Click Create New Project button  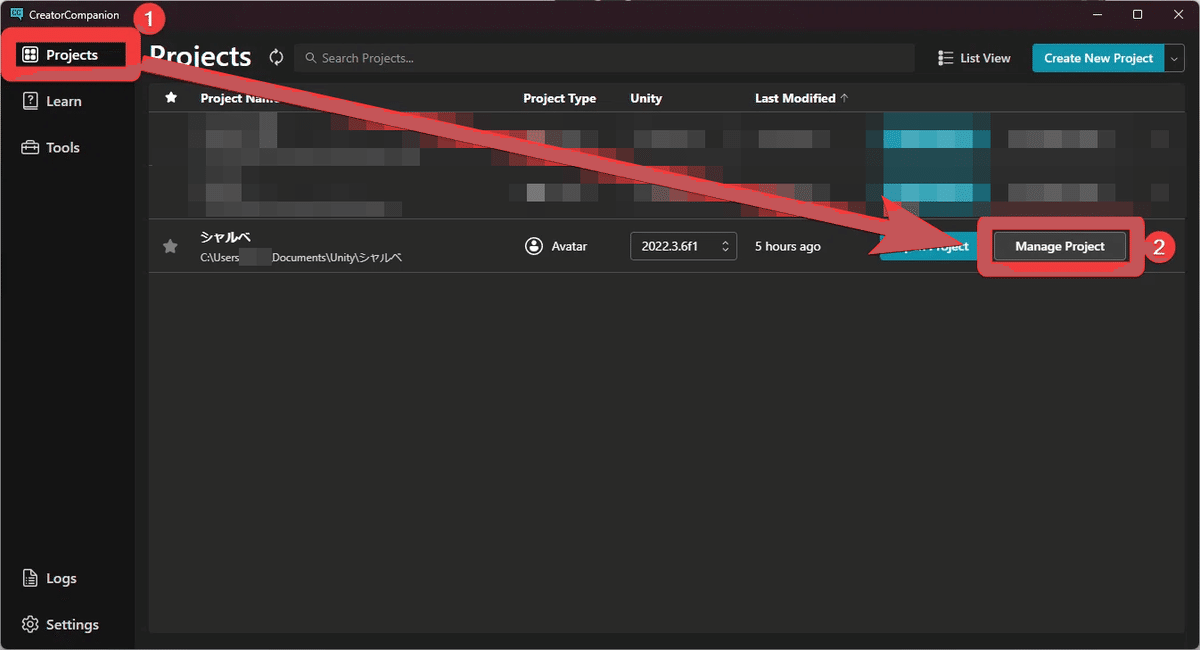[x=1098, y=58]
